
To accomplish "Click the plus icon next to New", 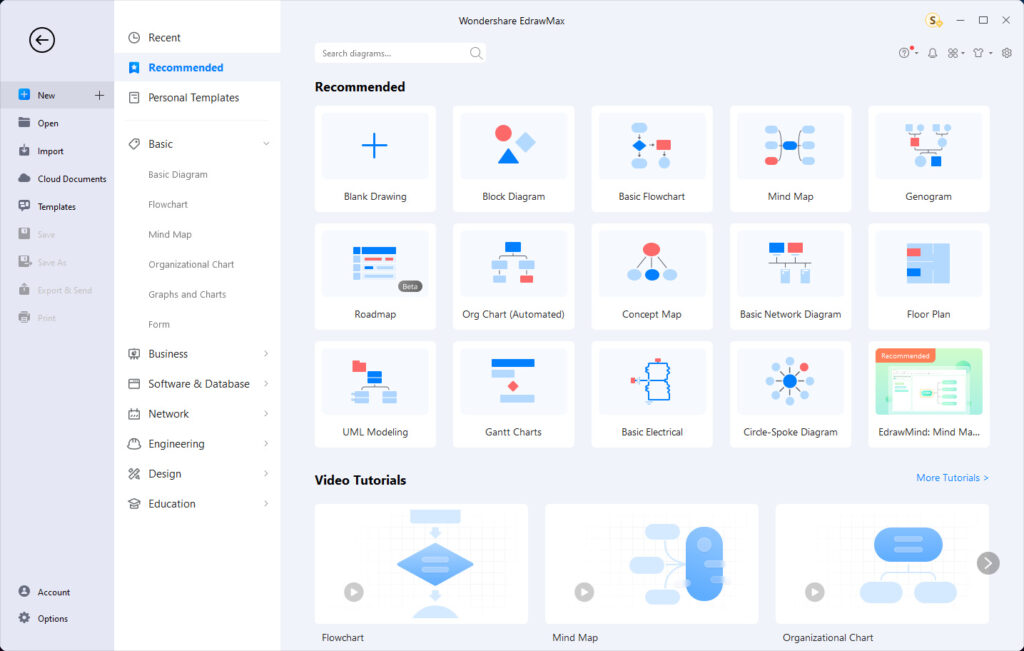I will (x=99, y=95).
